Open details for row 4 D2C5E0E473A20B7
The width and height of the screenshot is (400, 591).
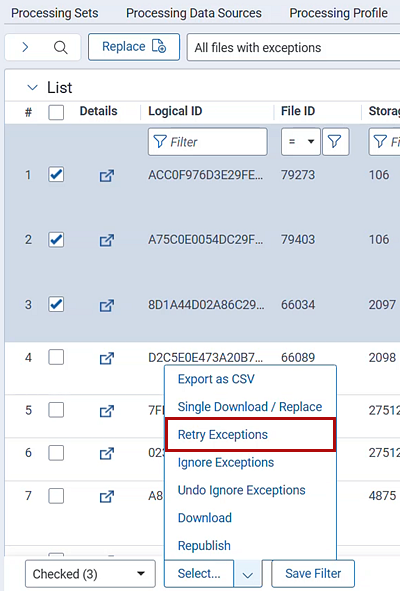coord(107,358)
